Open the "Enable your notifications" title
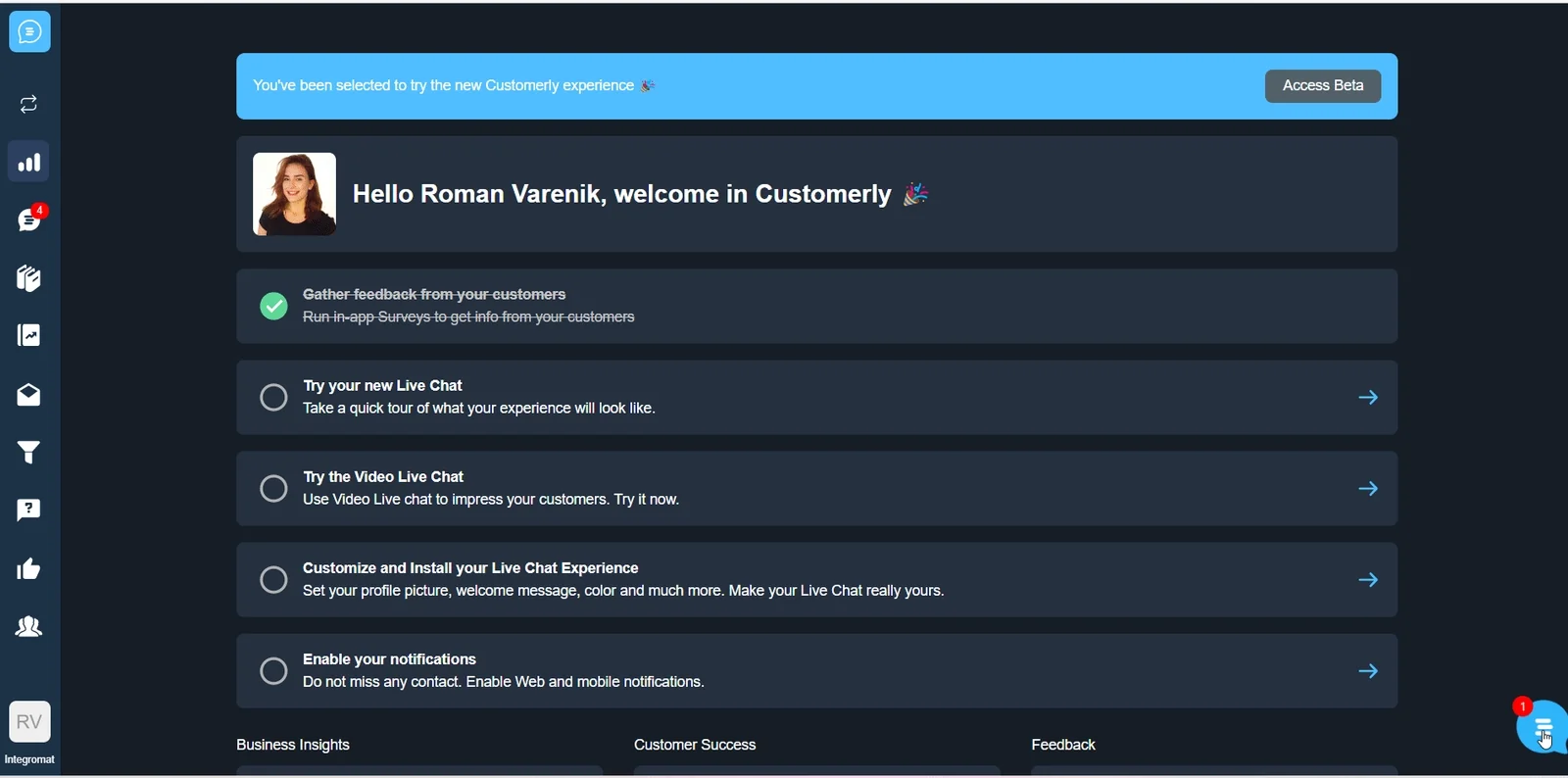Image resolution: width=1568 pixels, height=778 pixels. point(389,658)
